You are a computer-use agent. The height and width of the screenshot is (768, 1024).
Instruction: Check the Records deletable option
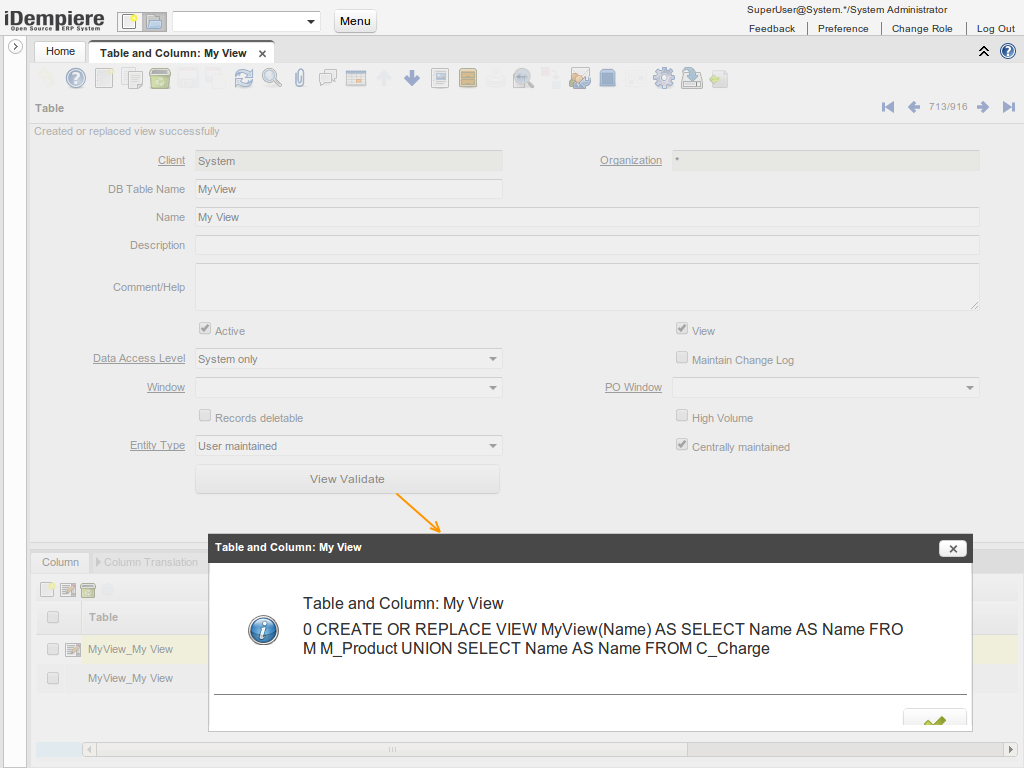(204, 414)
